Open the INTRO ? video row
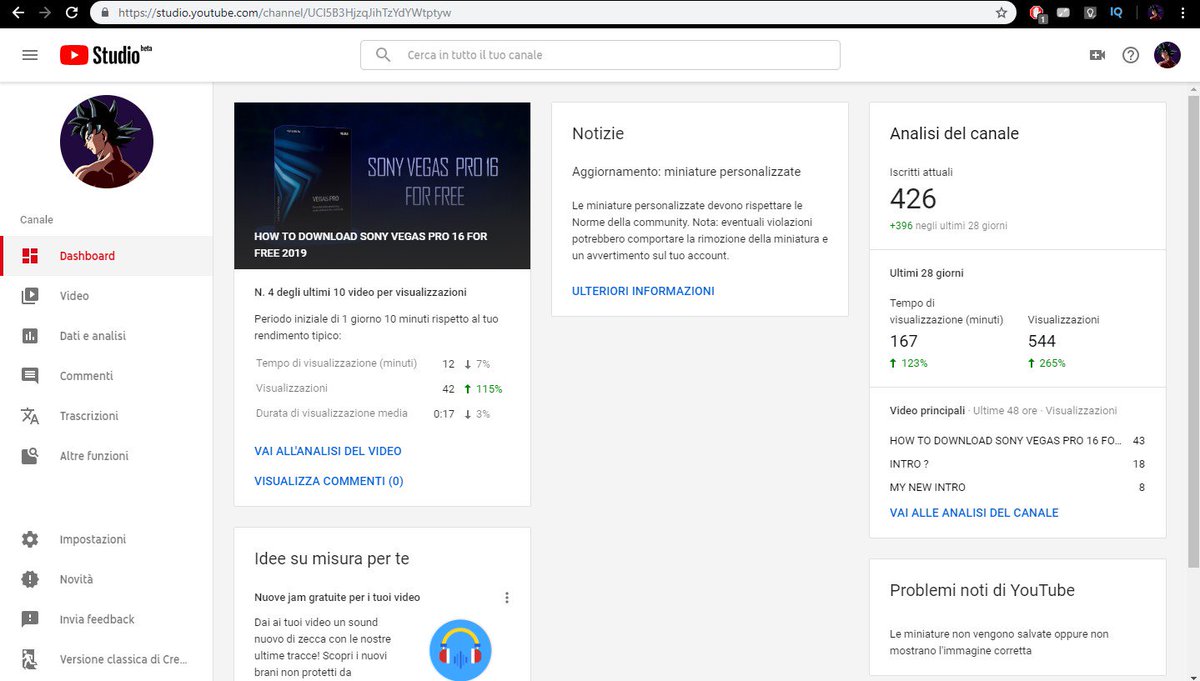The width and height of the screenshot is (1200, 681). pos(1017,464)
